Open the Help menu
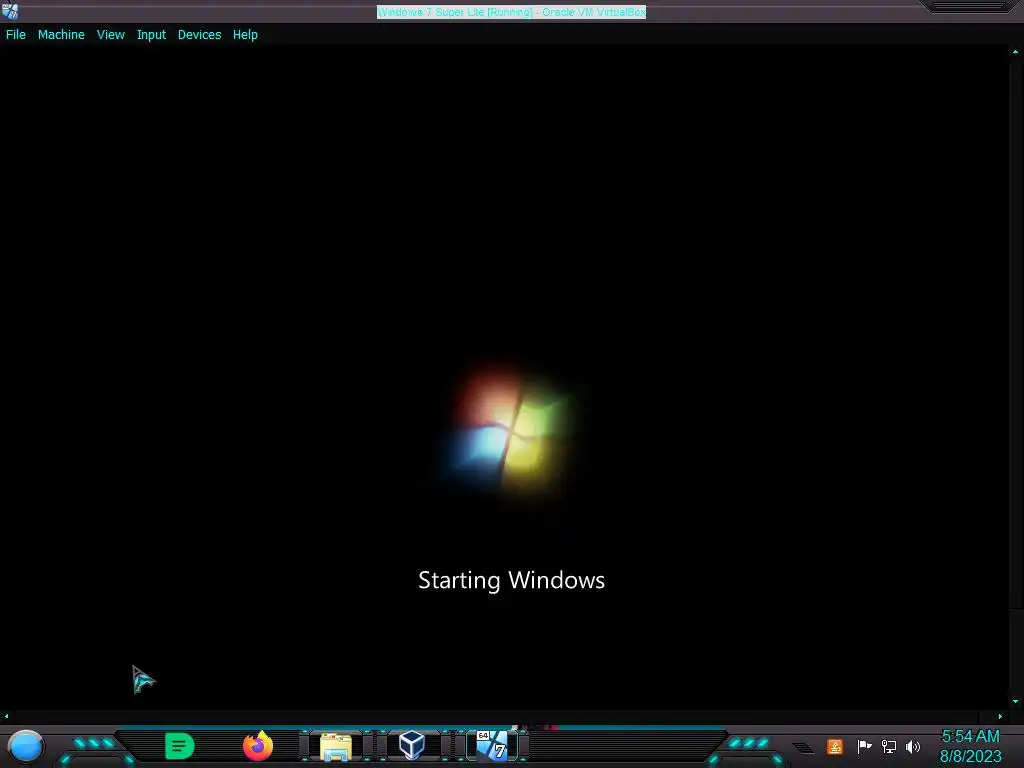Image resolution: width=1024 pixels, height=768 pixels. tap(245, 35)
